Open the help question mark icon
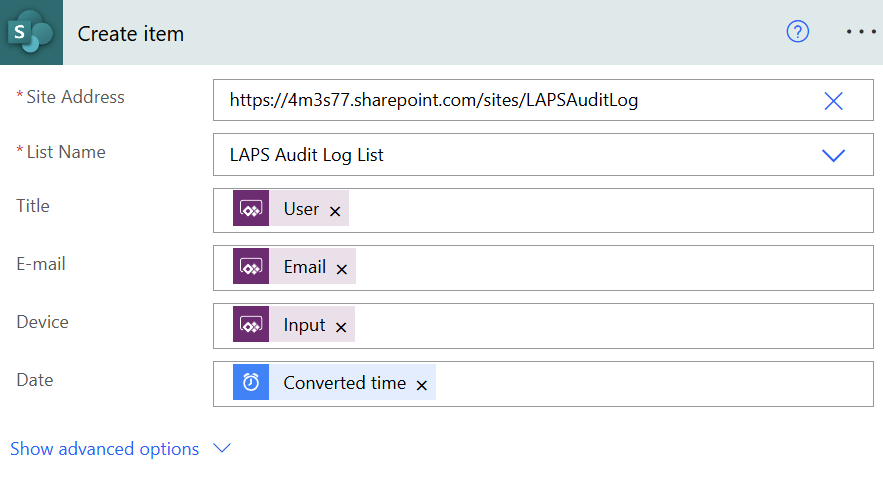 797,32
